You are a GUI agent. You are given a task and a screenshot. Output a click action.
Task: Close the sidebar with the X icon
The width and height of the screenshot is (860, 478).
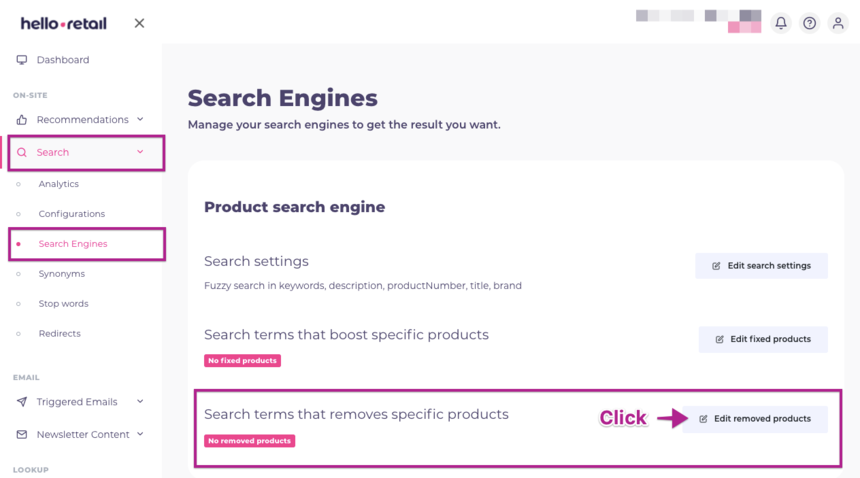click(139, 23)
